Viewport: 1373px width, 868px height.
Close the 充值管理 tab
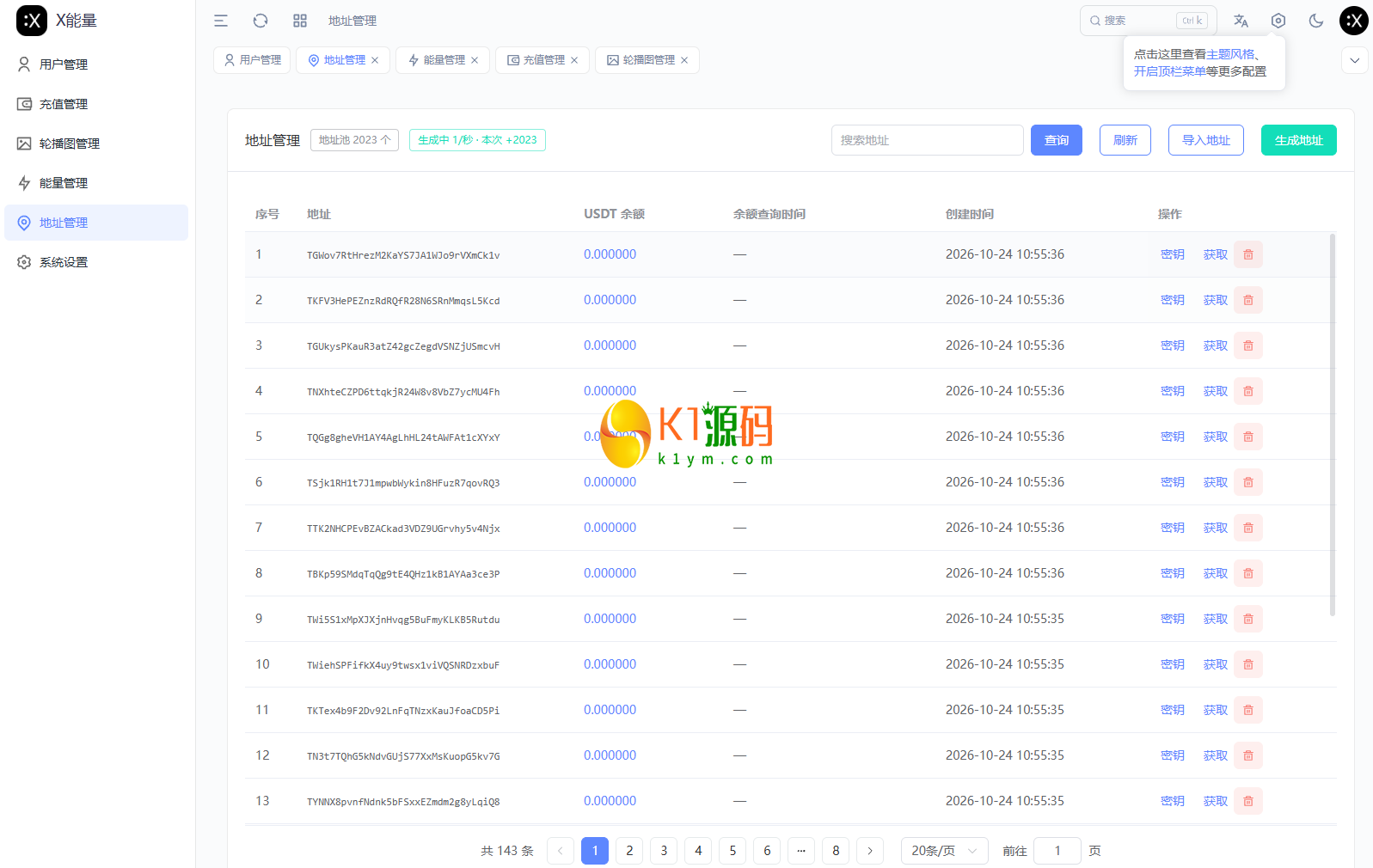(574, 60)
